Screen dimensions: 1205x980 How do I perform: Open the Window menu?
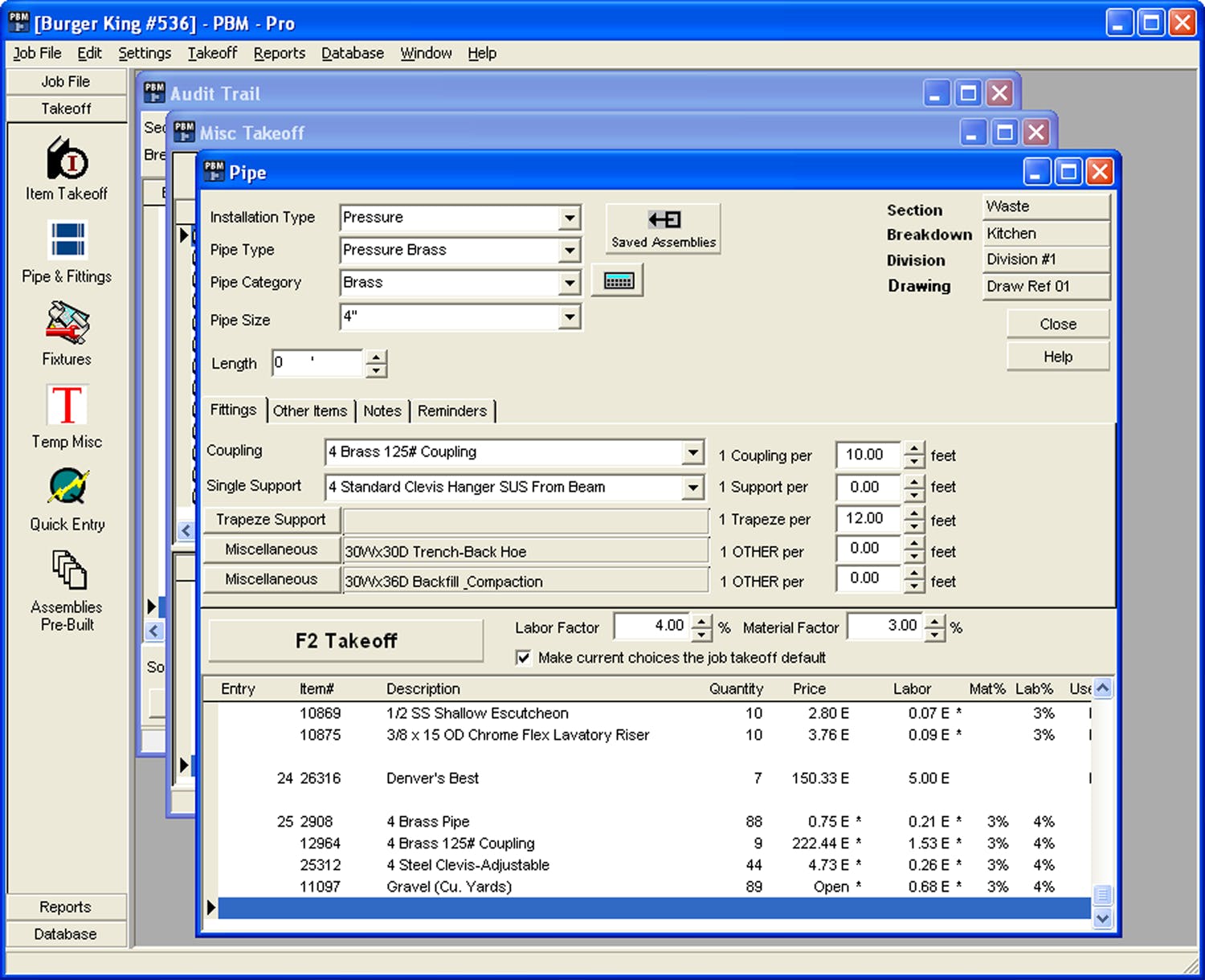click(426, 53)
